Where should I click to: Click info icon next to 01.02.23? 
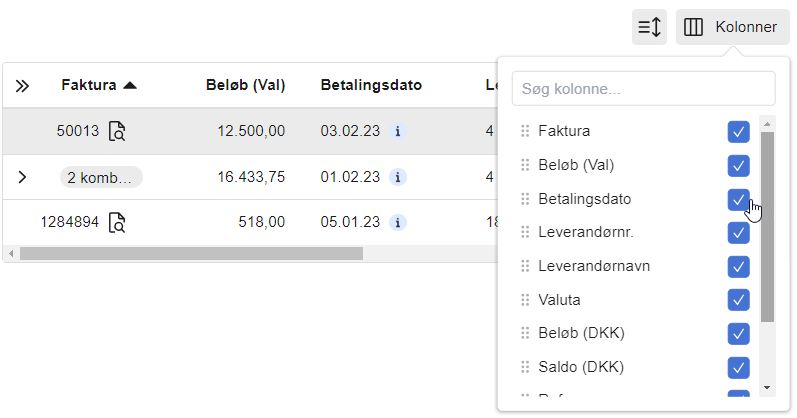point(397,177)
